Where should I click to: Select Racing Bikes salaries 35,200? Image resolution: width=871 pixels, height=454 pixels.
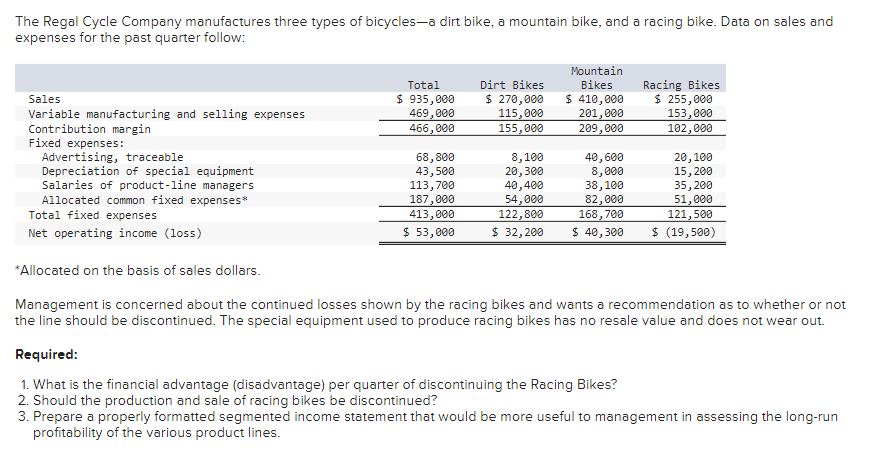point(693,185)
